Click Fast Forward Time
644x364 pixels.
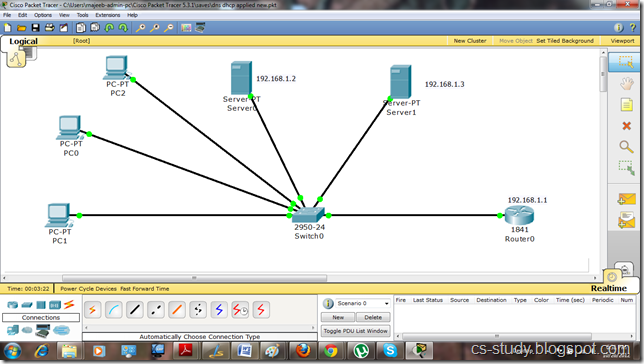145,288
